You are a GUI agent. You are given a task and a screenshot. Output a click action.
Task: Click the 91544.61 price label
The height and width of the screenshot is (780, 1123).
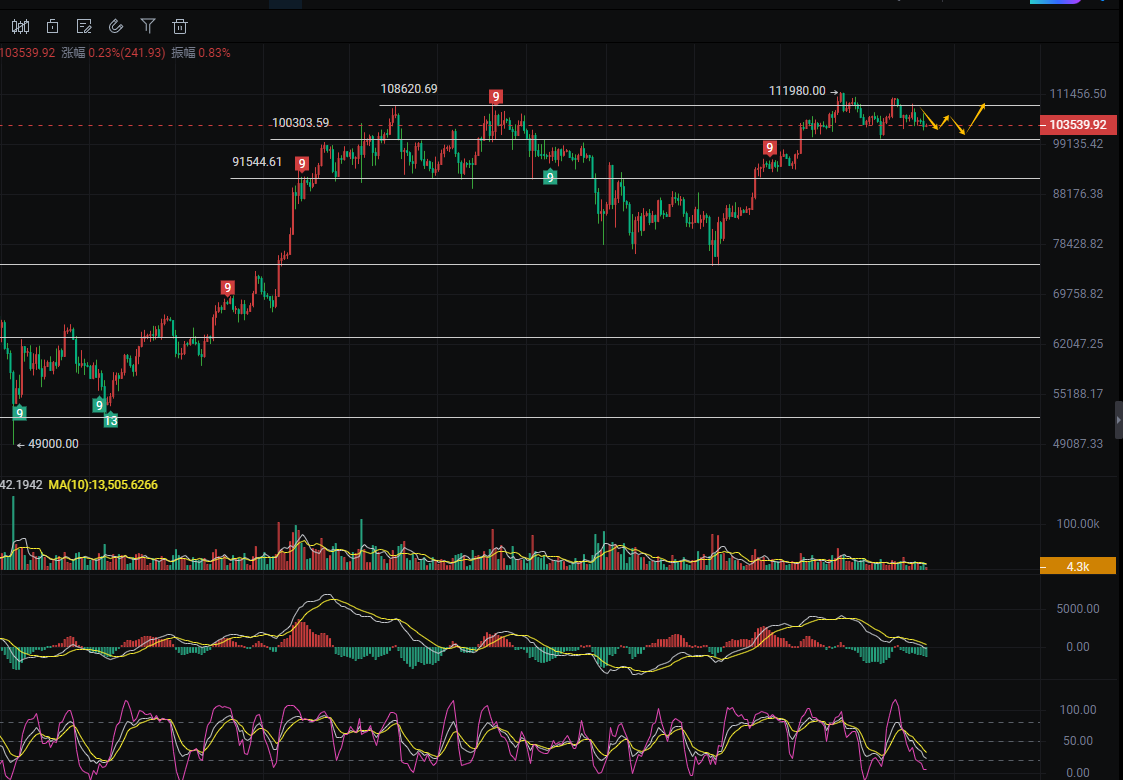click(x=257, y=162)
